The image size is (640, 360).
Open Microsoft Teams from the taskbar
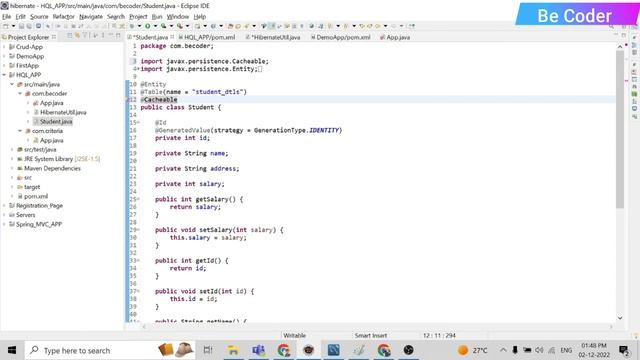[258, 350]
